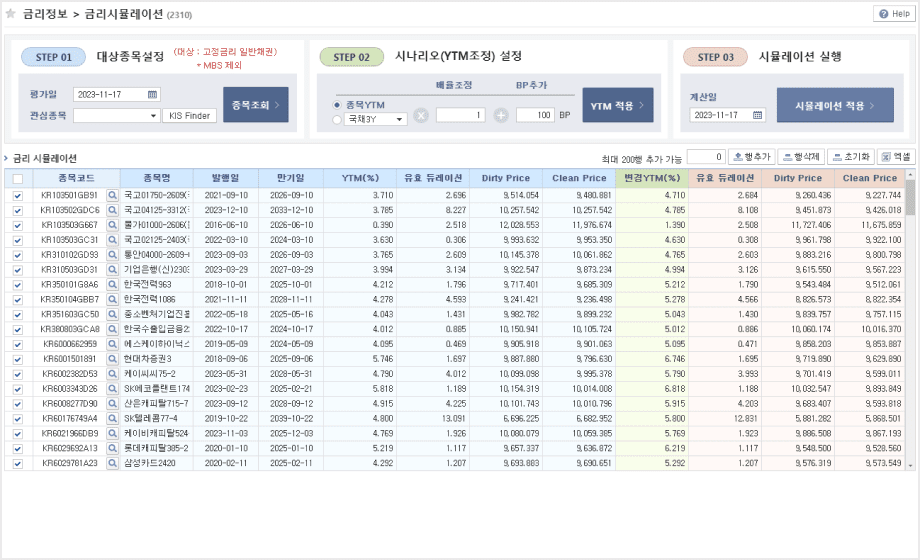Click magnifier icon for KR6029781A23

pos(112,463)
